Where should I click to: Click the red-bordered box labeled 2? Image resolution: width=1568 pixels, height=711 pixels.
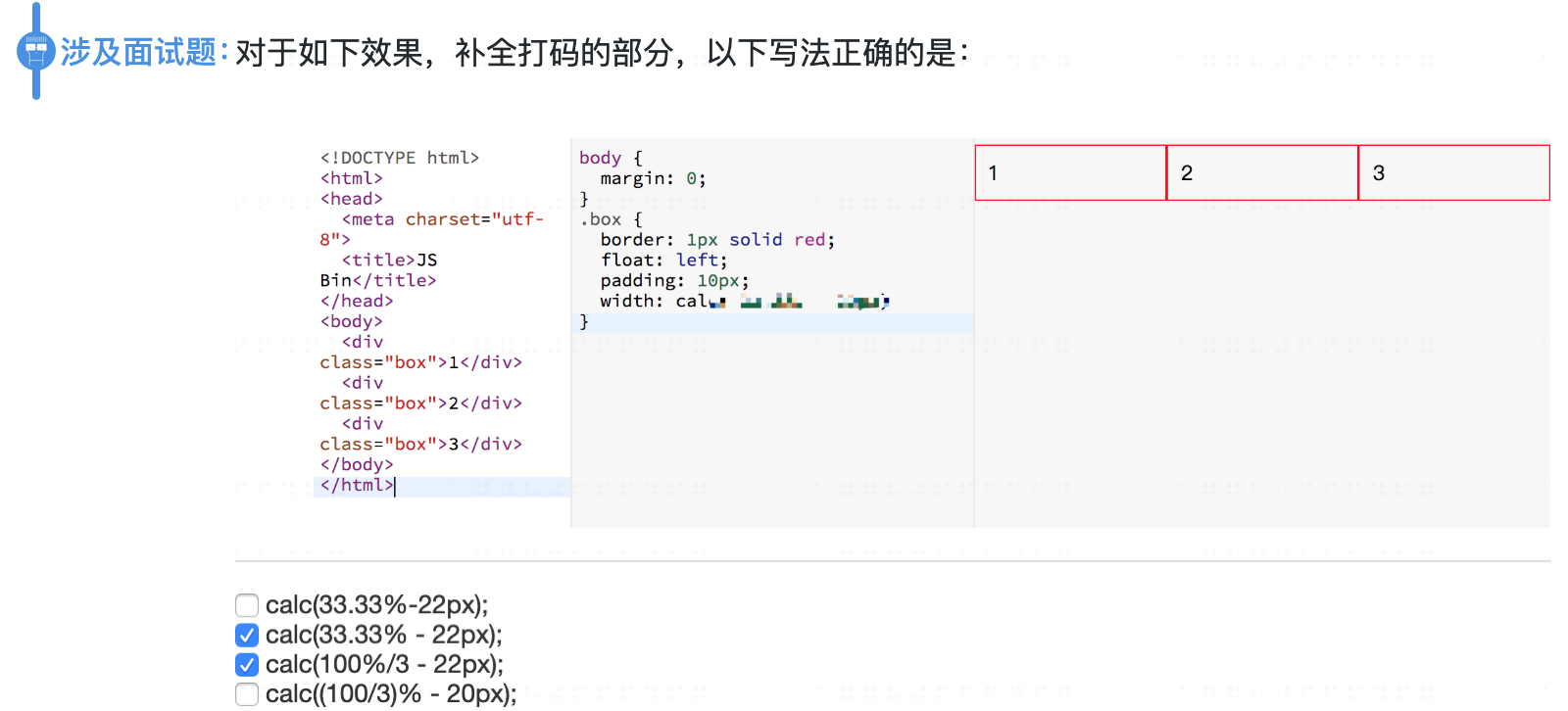click(1262, 172)
